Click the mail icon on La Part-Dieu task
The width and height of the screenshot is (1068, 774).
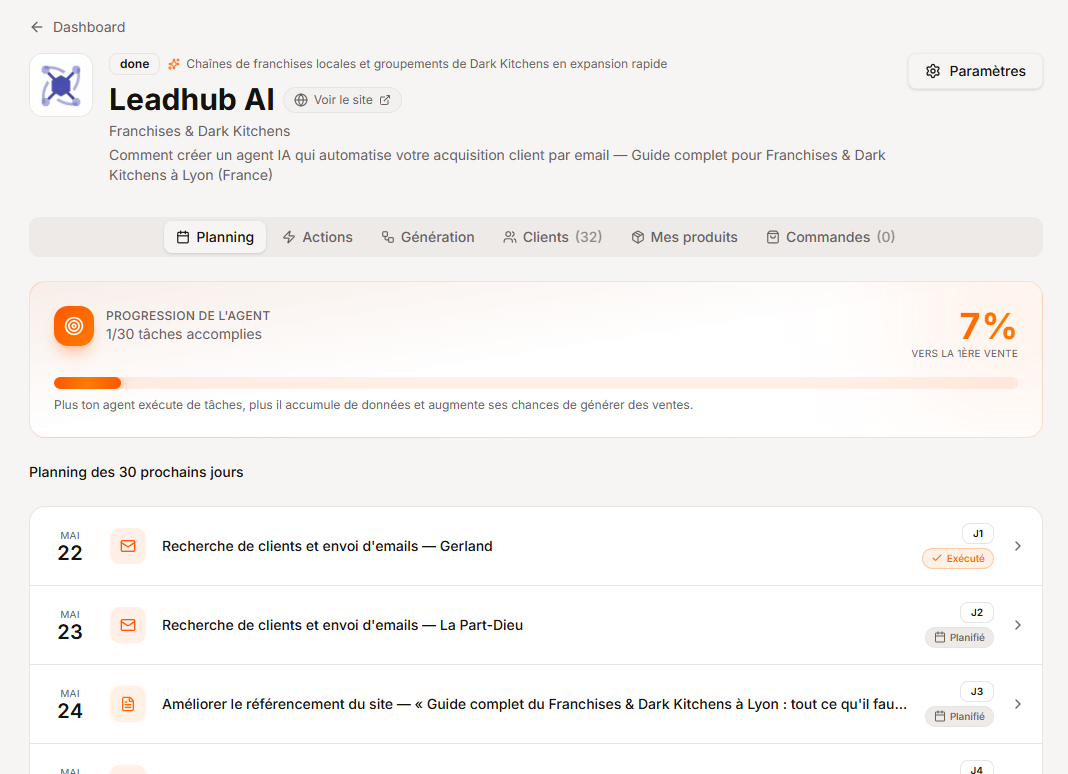point(128,625)
